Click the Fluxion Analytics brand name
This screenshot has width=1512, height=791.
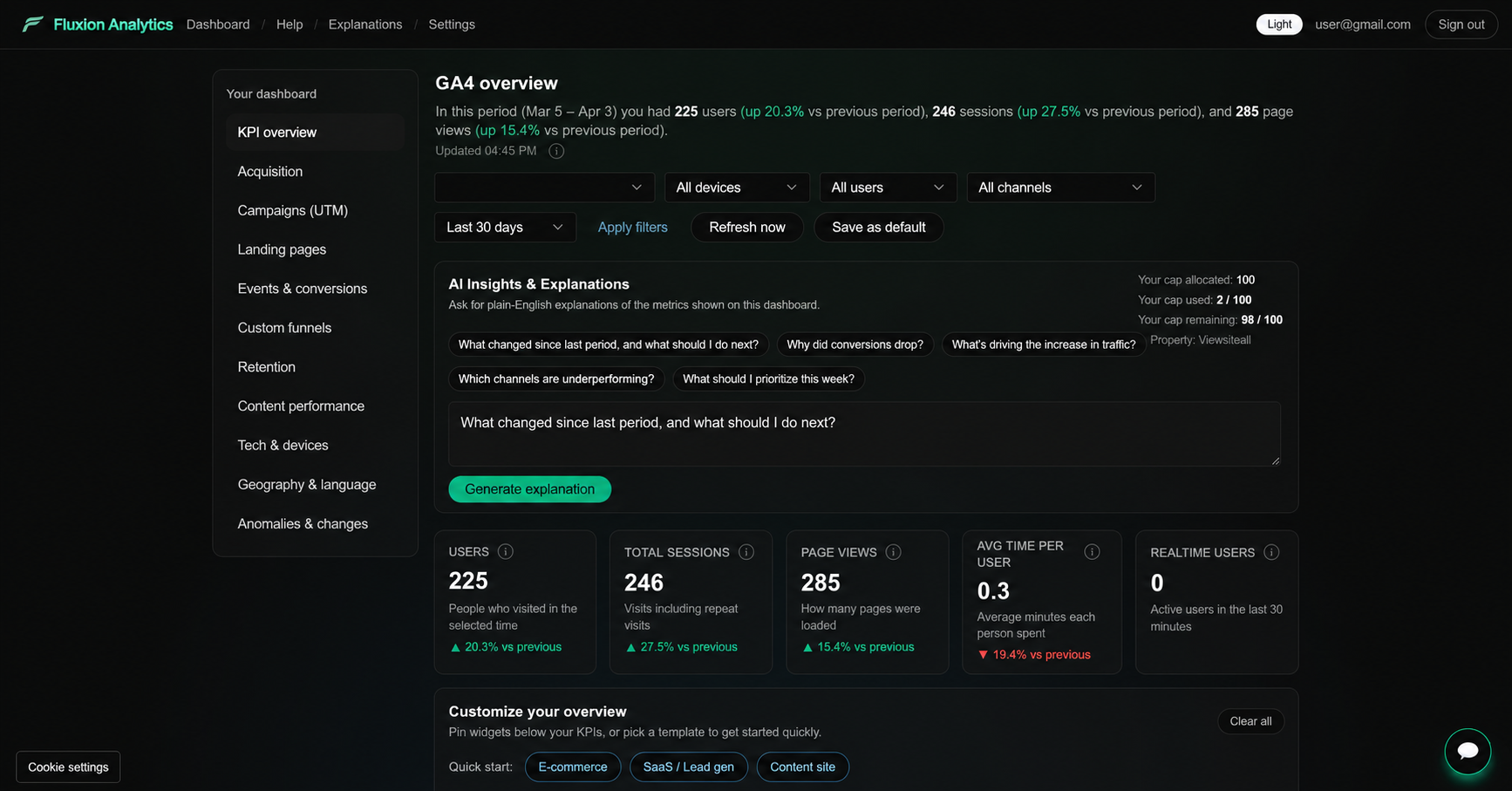[x=113, y=24]
